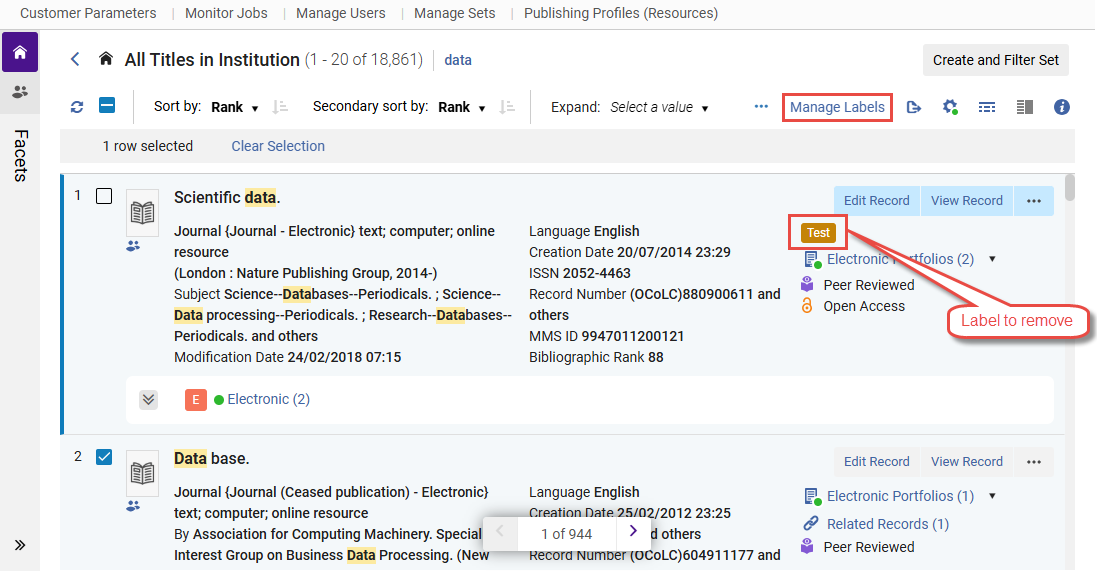1097x571 pixels.
Task: Click the Related Records link icon
Action: pyautogui.click(x=811, y=523)
